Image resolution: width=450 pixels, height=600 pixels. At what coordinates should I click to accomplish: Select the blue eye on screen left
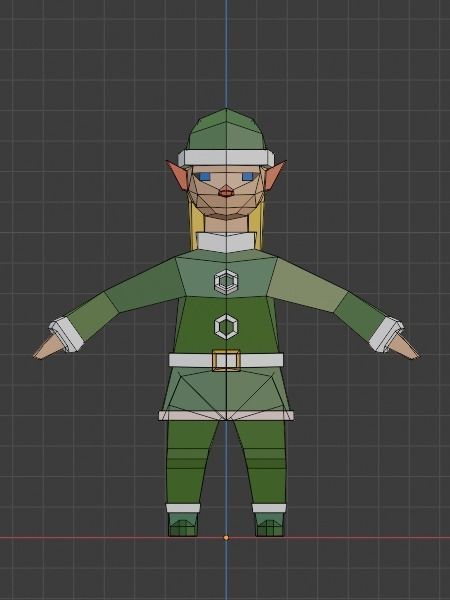click(204, 176)
